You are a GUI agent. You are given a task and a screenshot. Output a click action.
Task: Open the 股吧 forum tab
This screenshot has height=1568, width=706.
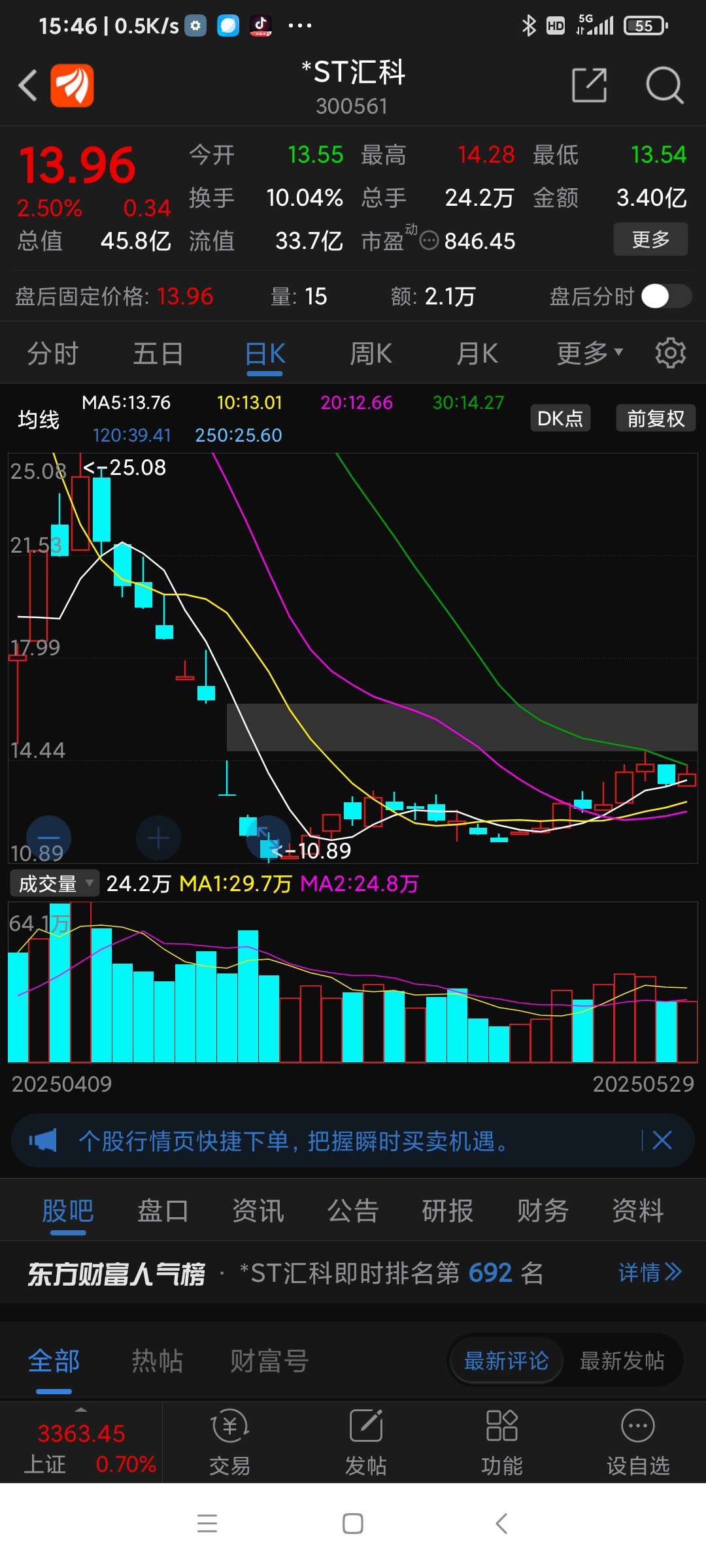(68, 1211)
